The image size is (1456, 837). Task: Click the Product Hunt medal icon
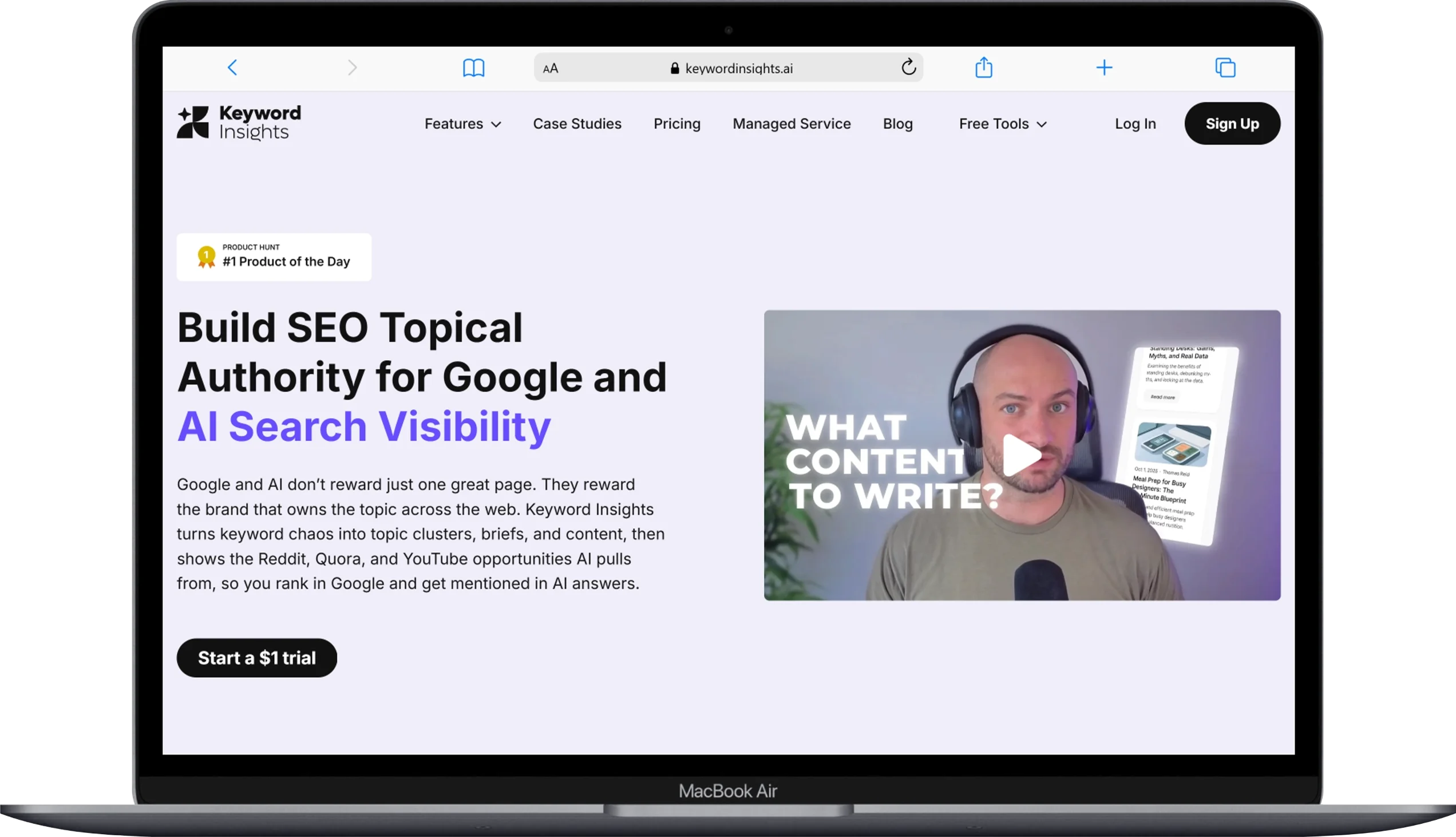(206, 256)
